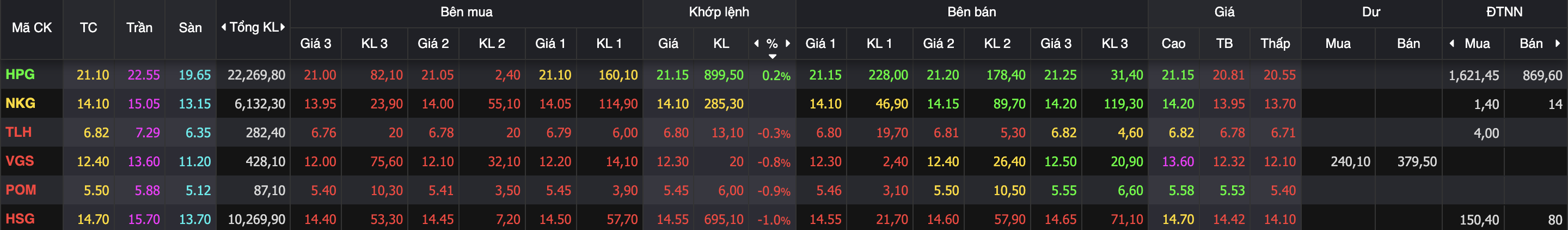
Task: Click the right arrow beside Tổng KL
Action: point(283,27)
